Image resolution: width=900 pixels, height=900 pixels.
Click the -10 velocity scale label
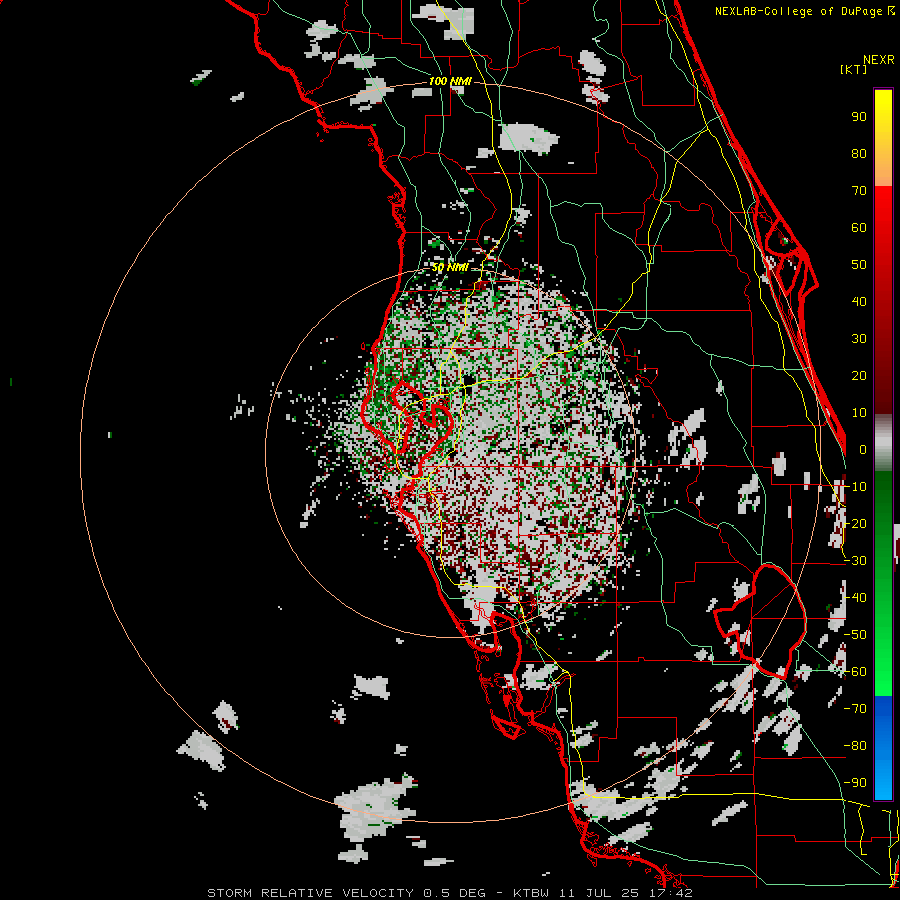point(855,487)
